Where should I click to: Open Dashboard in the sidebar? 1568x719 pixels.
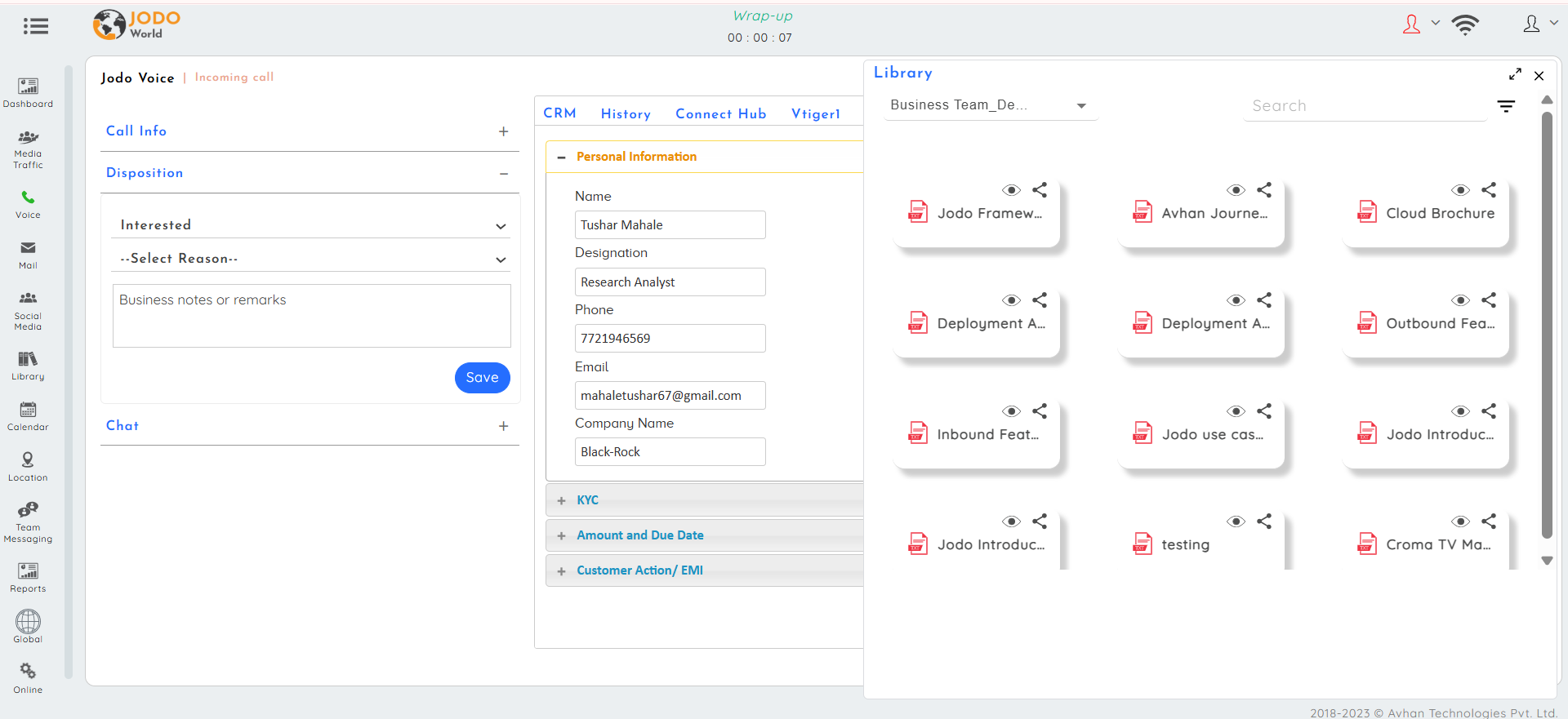pyautogui.click(x=28, y=92)
